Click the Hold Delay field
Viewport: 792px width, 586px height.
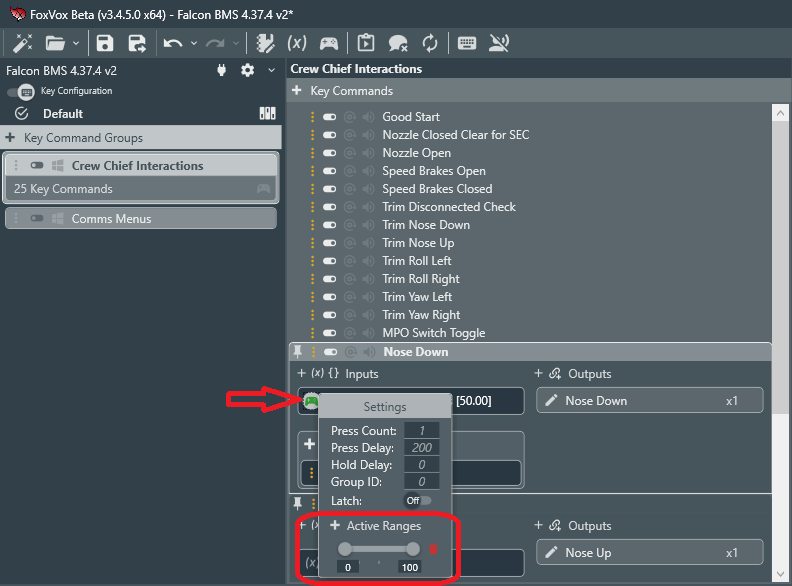coord(421,465)
